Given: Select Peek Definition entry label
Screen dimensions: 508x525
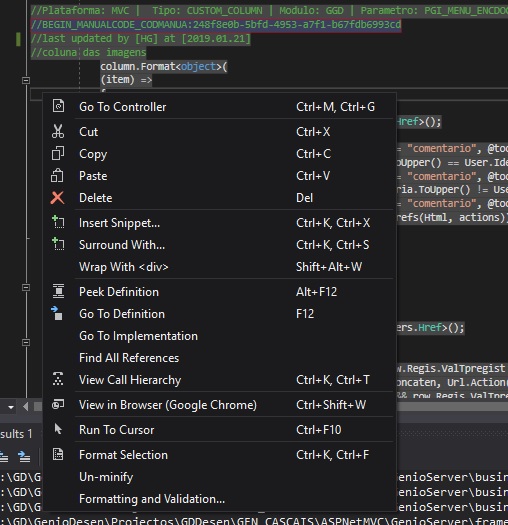Looking at the screenshot, I should [x=119, y=292].
